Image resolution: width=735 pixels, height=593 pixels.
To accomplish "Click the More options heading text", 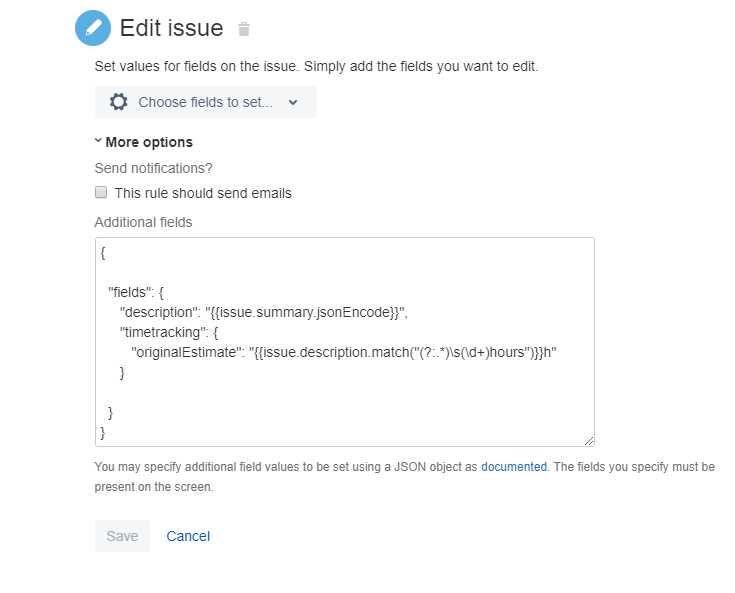I will (x=149, y=142).
